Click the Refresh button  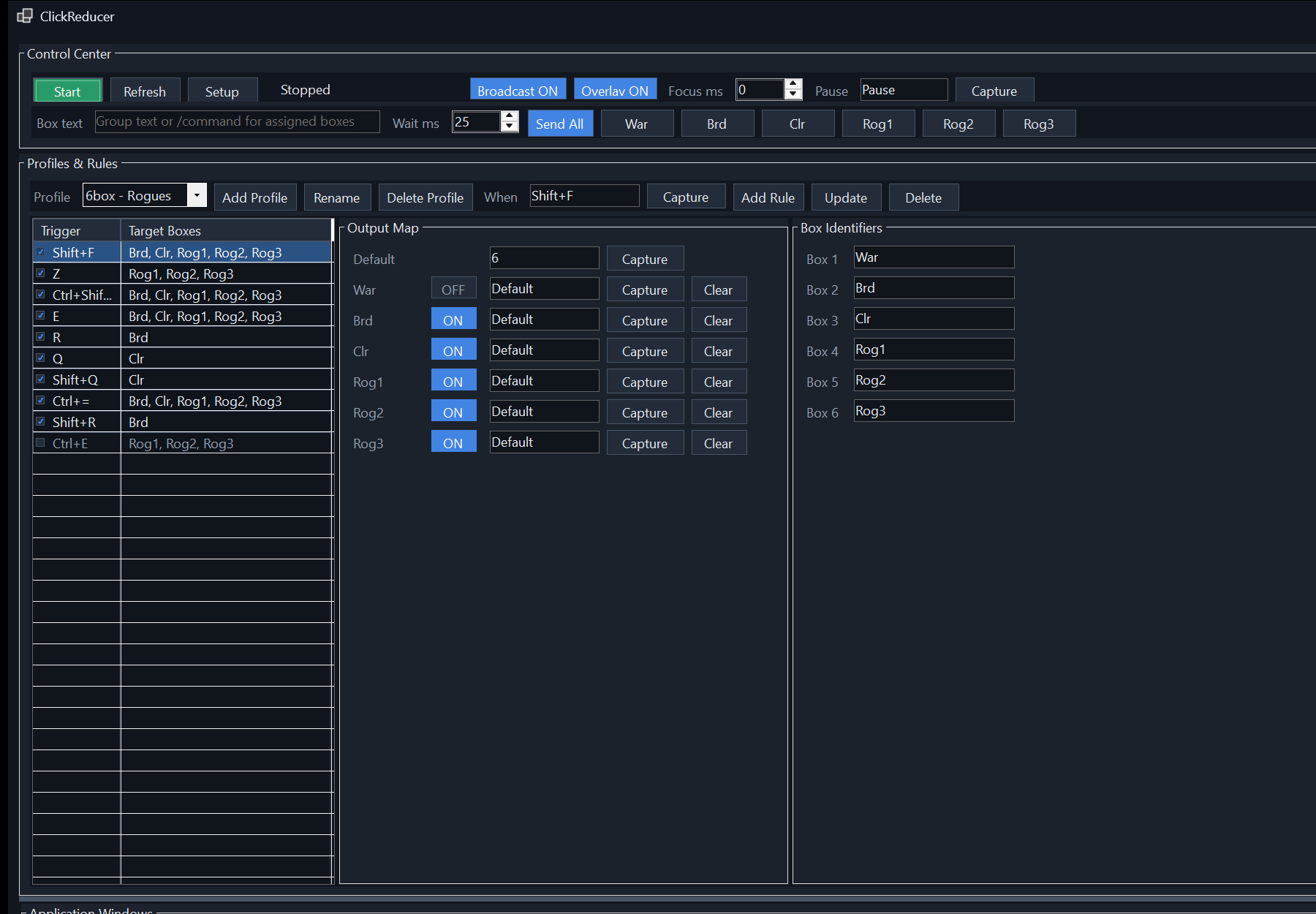pos(145,91)
